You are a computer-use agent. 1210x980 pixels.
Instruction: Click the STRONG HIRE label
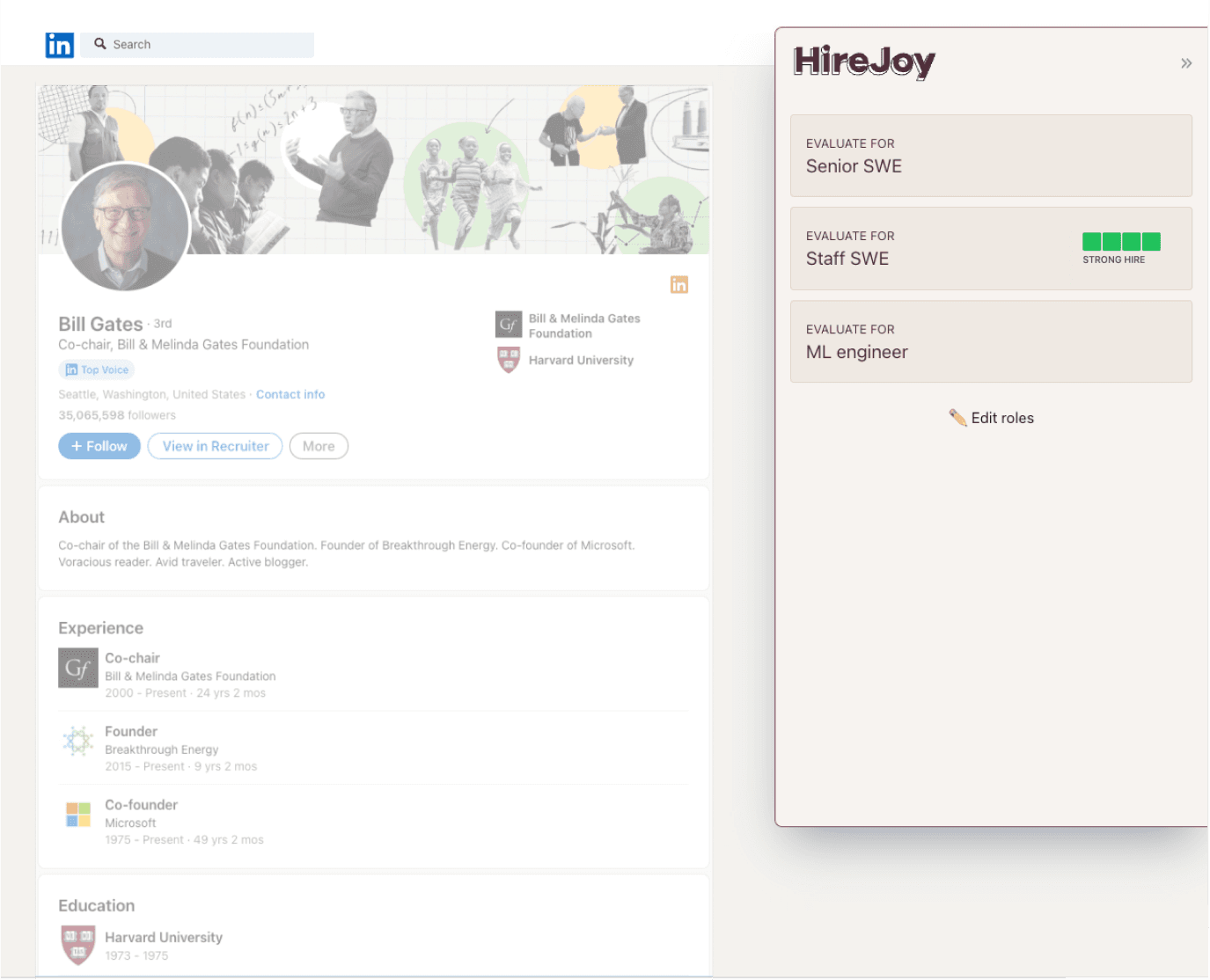(x=1114, y=260)
